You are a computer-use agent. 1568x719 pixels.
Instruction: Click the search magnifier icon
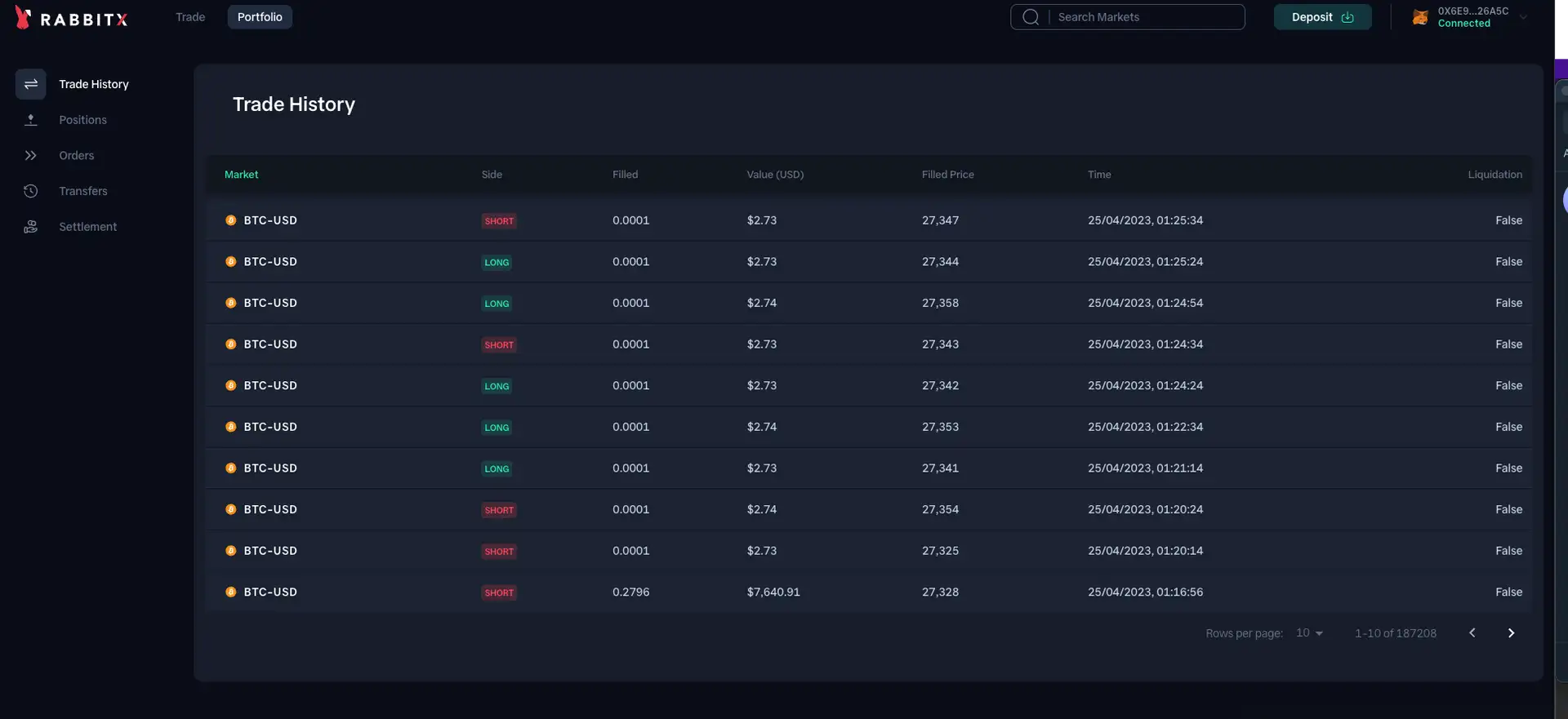tap(1031, 17)
